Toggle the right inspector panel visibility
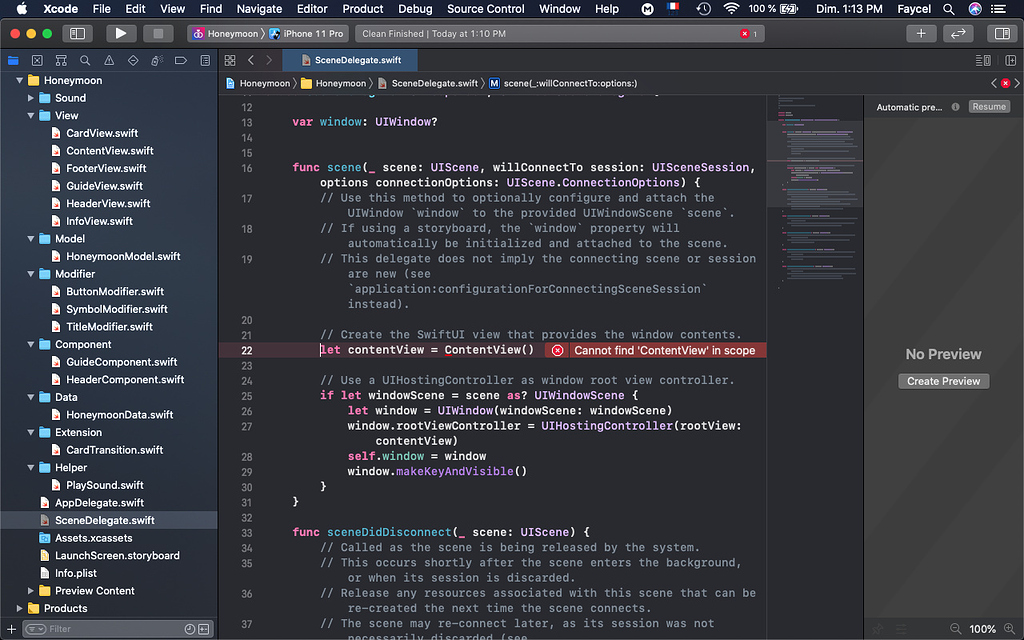 [x=1000, y=33]
